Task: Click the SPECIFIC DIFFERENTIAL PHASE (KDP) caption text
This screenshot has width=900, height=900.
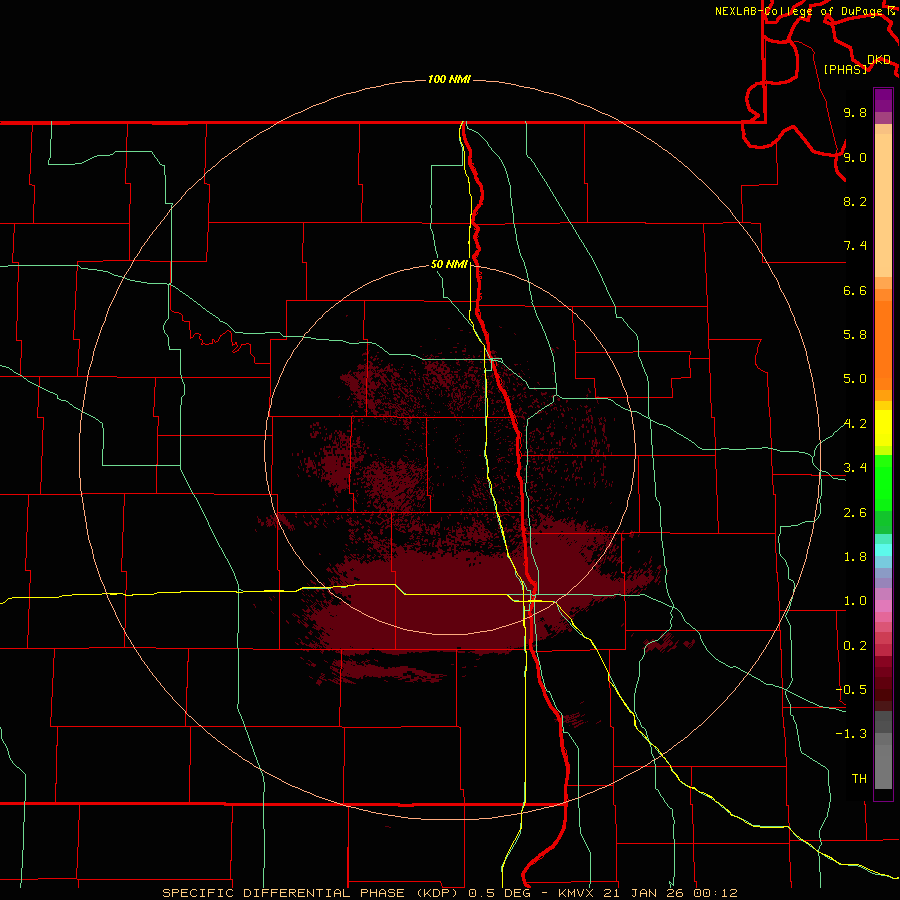Action: tap(312, 893)
